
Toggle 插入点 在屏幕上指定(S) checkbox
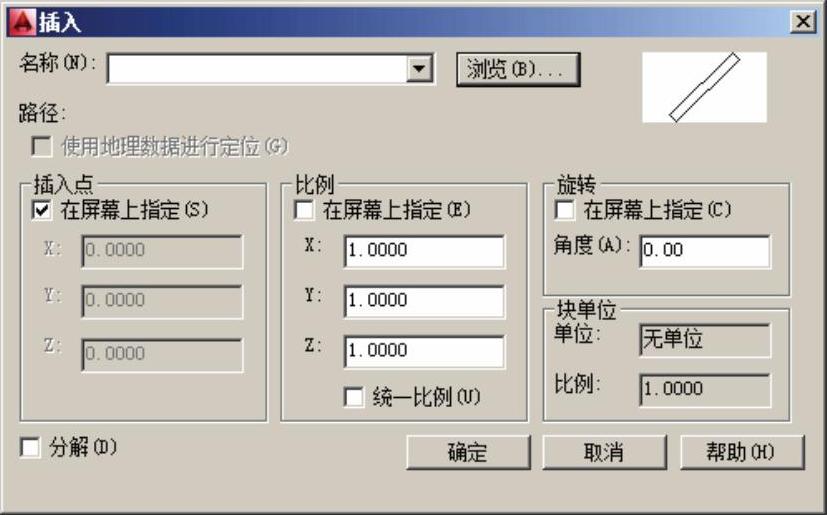coord(41,210)
